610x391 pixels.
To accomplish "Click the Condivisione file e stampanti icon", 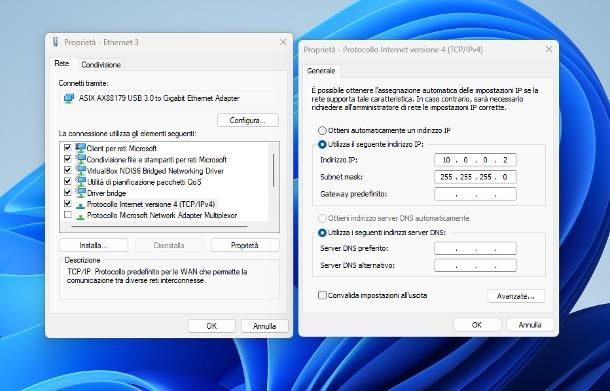I will (x=81, y=159).
